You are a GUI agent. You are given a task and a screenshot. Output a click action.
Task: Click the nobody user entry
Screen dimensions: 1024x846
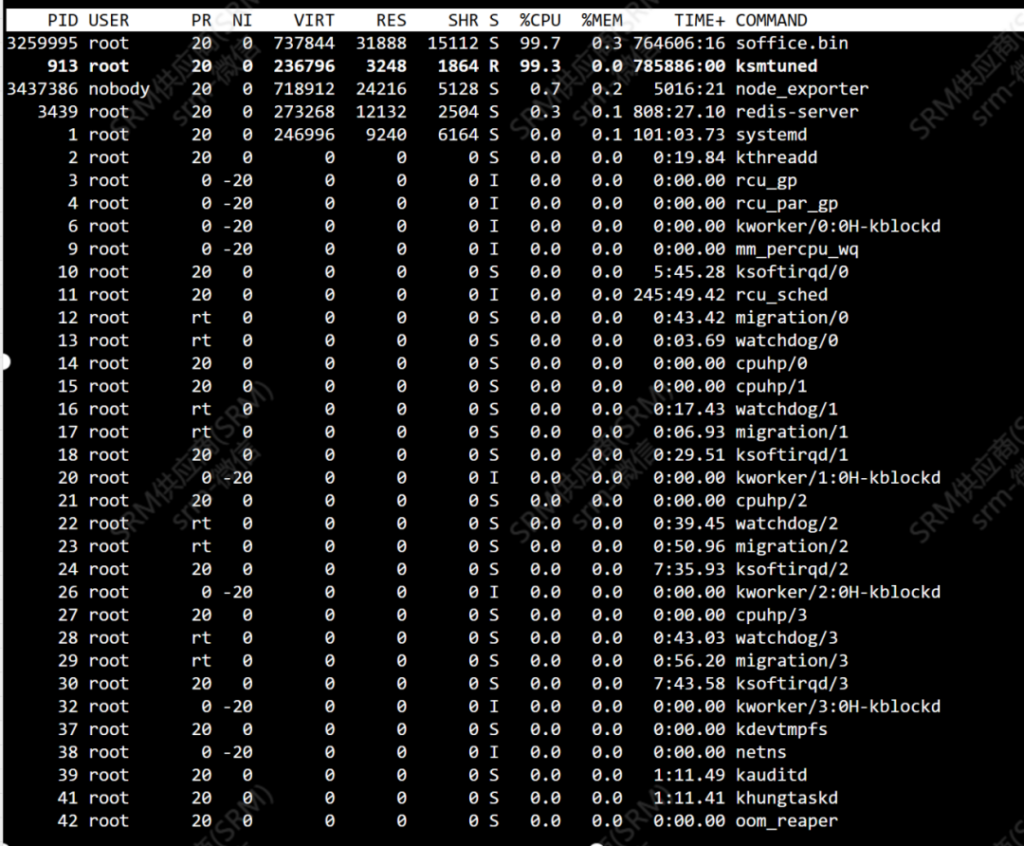pos(119,89)
